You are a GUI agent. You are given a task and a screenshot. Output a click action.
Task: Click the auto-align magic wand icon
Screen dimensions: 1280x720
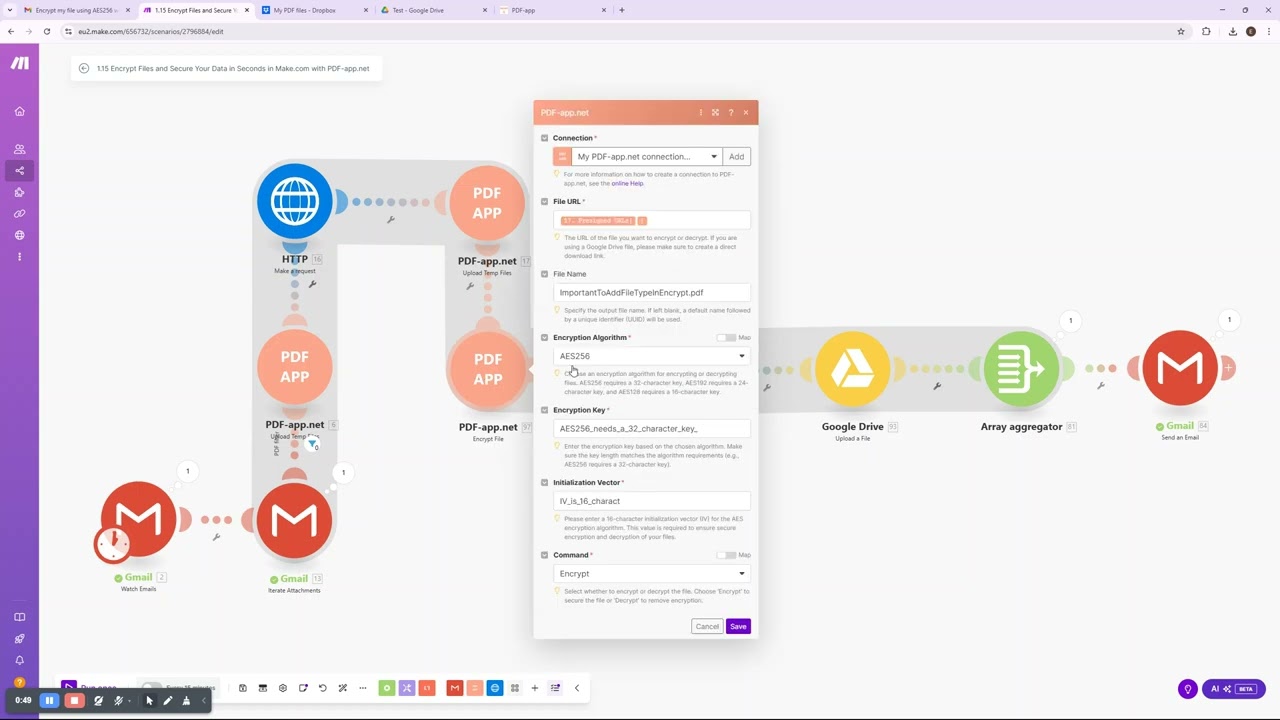click(x=342, y=688)
